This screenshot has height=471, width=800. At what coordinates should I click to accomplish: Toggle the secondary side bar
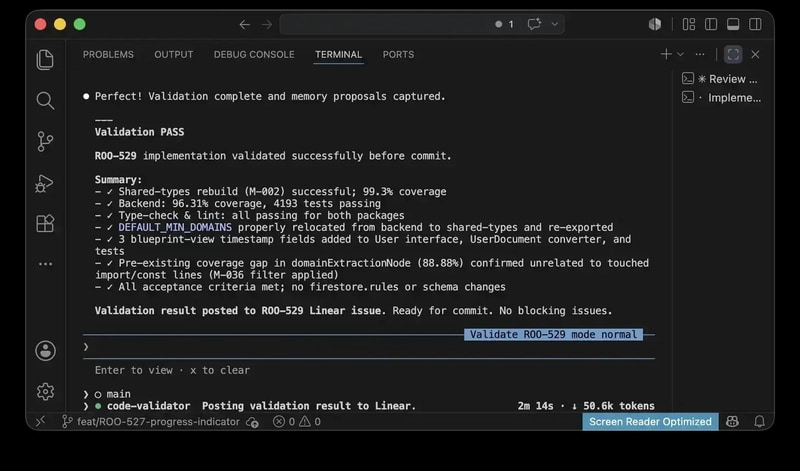[755, 24]
